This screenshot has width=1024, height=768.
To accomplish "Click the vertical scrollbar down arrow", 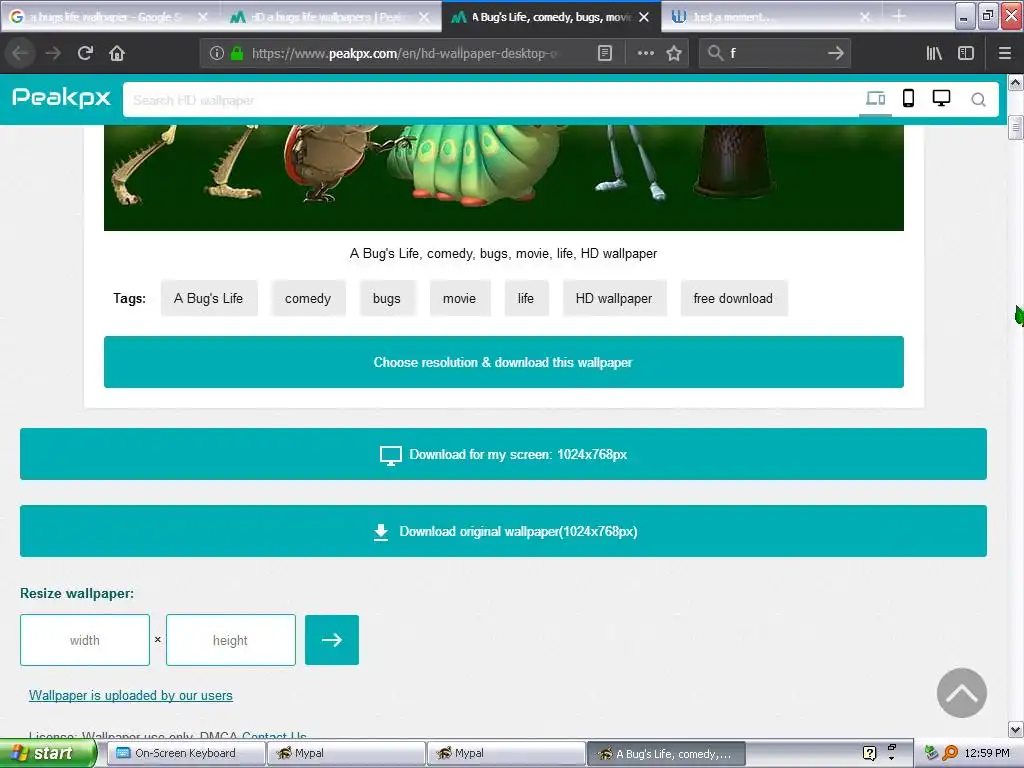I will [x=1016, y=729].
